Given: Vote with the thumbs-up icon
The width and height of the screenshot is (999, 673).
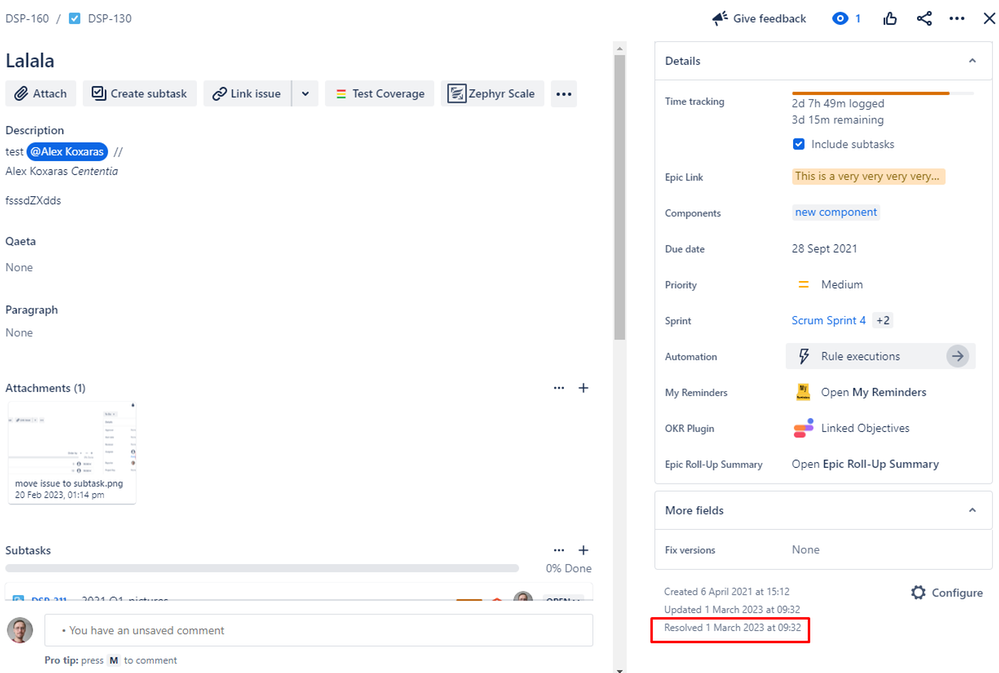Looking at the screenshot, I should (x=890, y=18).
